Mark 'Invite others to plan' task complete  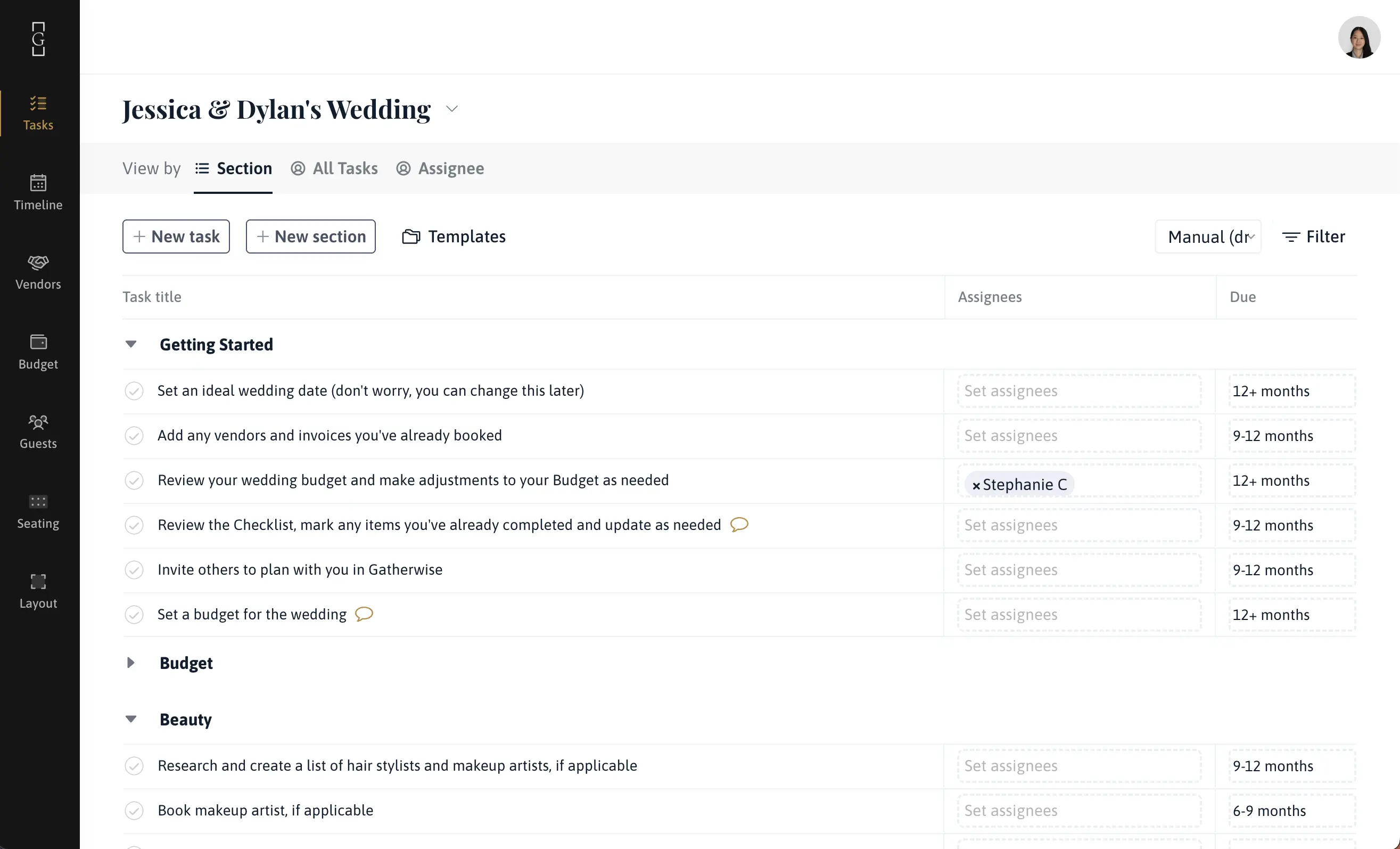[134, 570]
